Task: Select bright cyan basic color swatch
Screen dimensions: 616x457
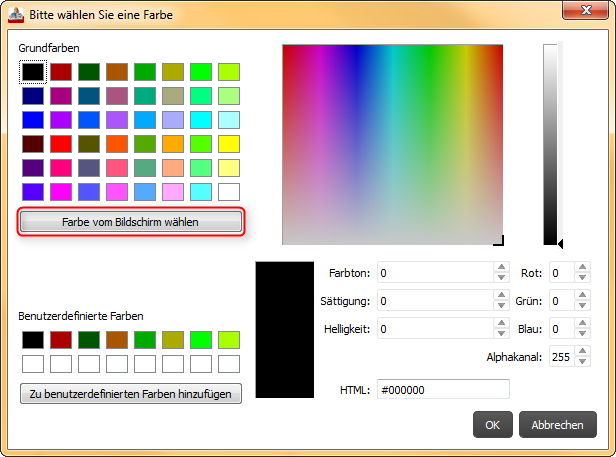Action: tap(201, 120)
